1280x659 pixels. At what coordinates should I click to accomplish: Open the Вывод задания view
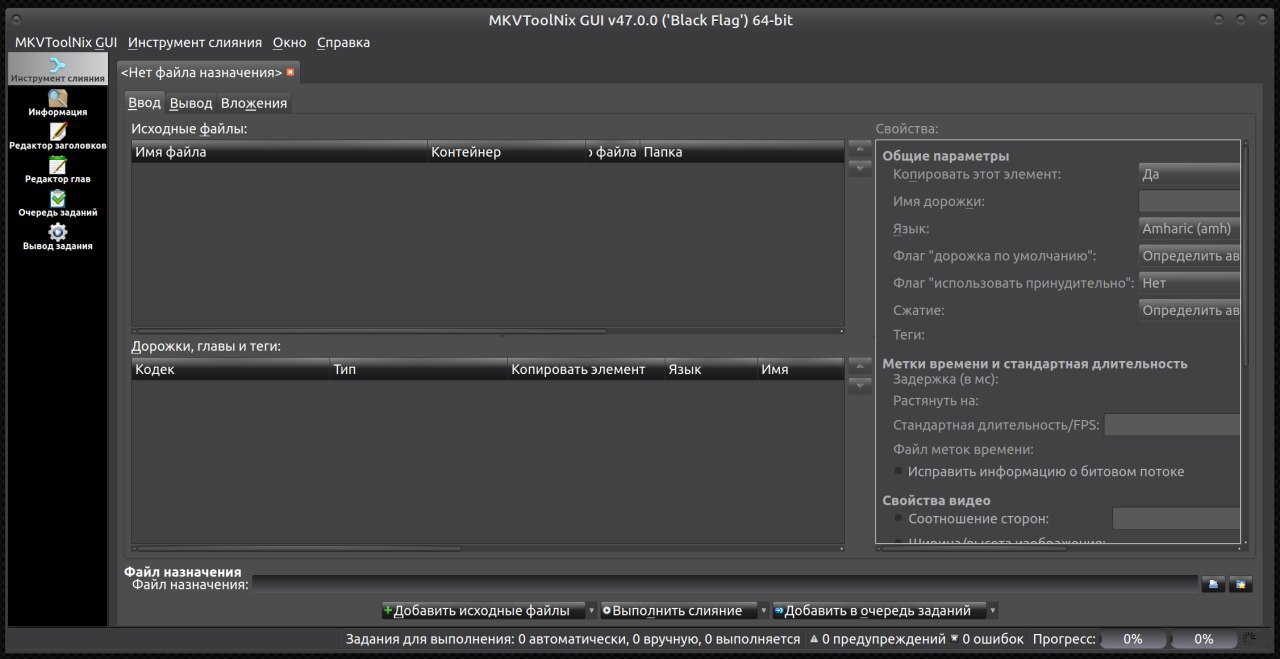58,237
